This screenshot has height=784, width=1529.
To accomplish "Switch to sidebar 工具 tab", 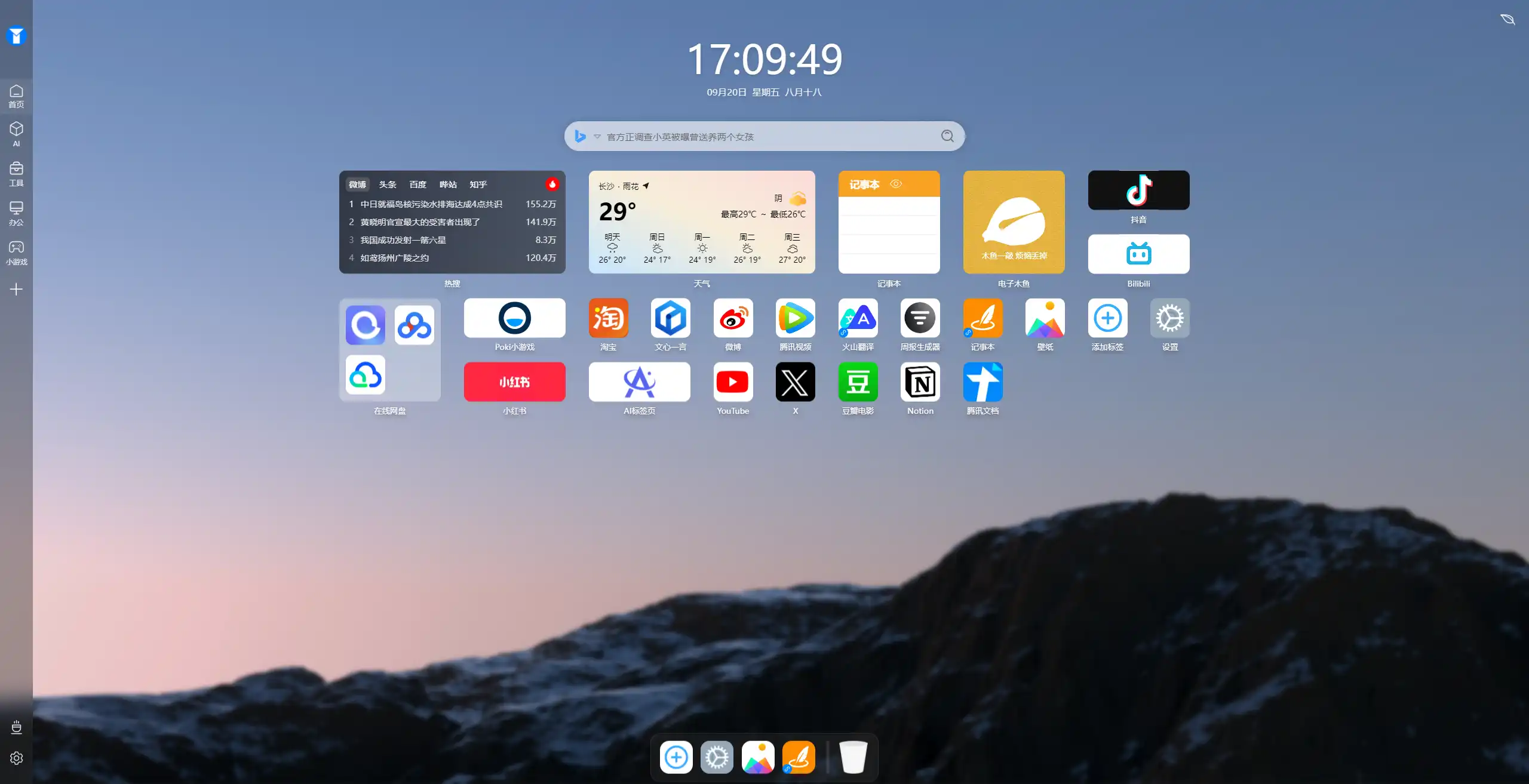I will [x=16, y=174].
